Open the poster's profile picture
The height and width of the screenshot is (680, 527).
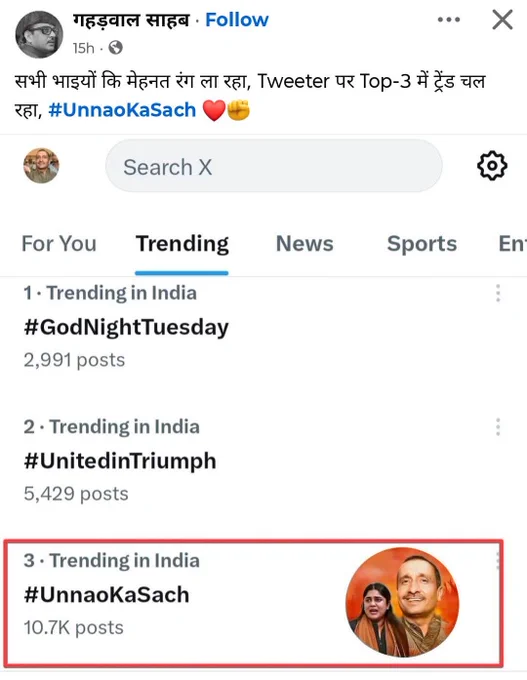click(39, 35)
